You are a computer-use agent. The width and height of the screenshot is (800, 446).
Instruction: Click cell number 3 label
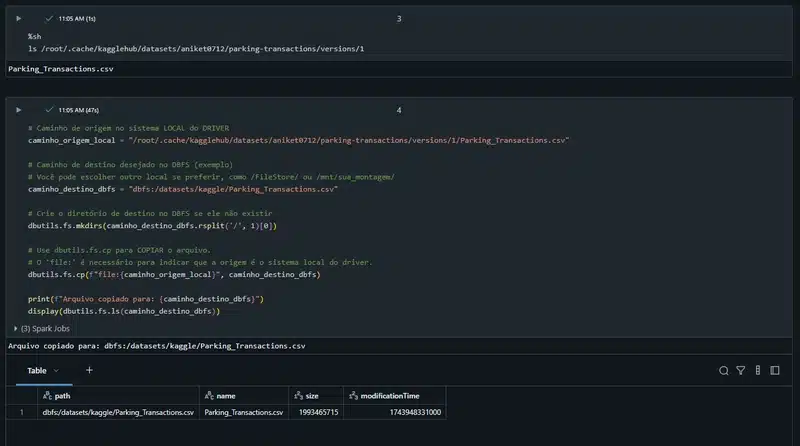point(399,18)
